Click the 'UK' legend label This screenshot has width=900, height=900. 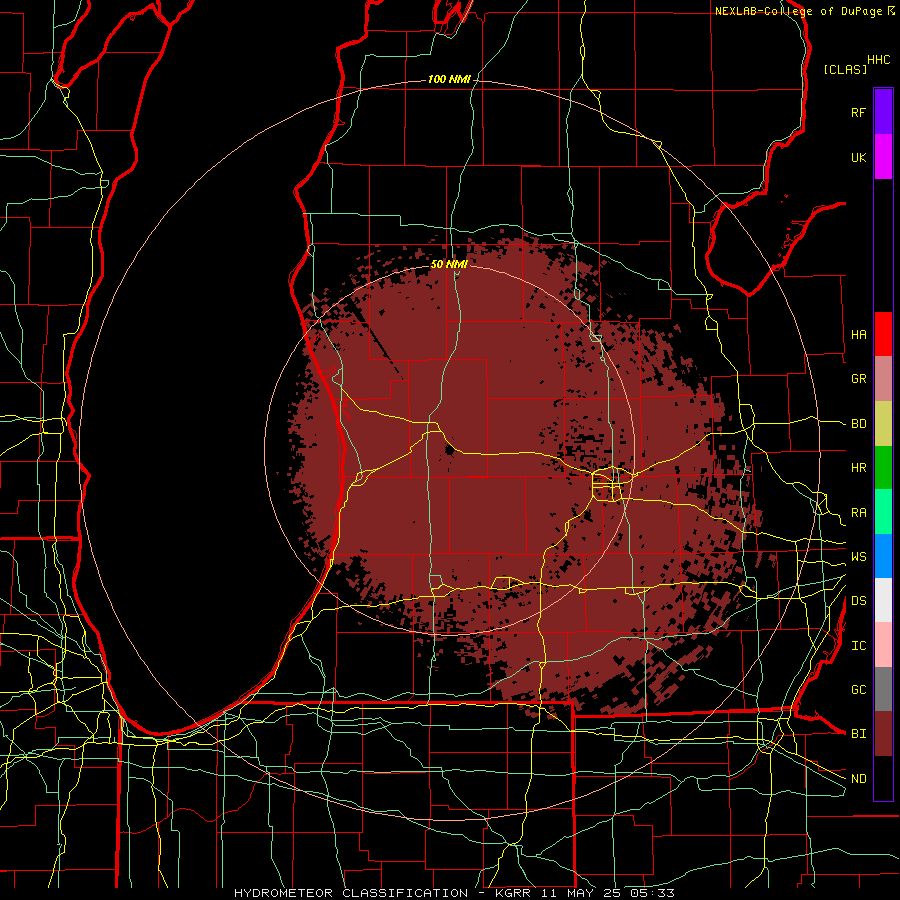(x=859, y=157)
